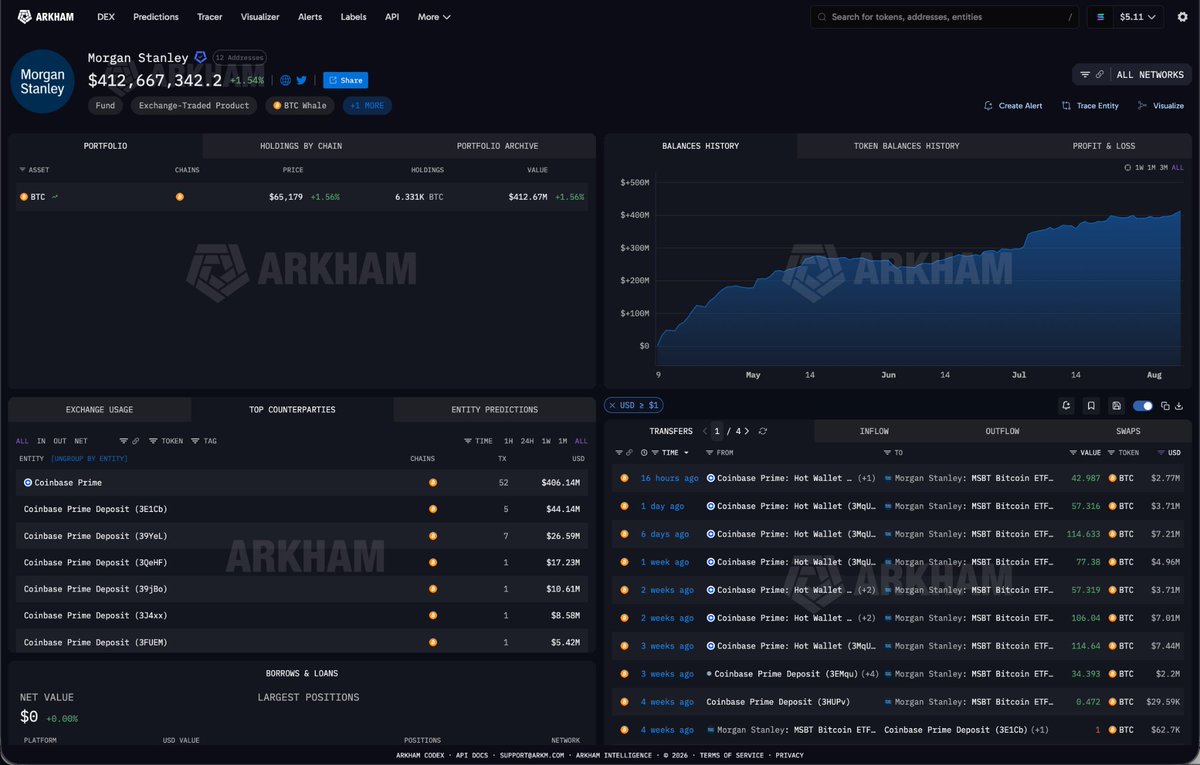Open Morgan Stanley's Twitter icon
Screen dimensions: 1200x765
(302, 80)
